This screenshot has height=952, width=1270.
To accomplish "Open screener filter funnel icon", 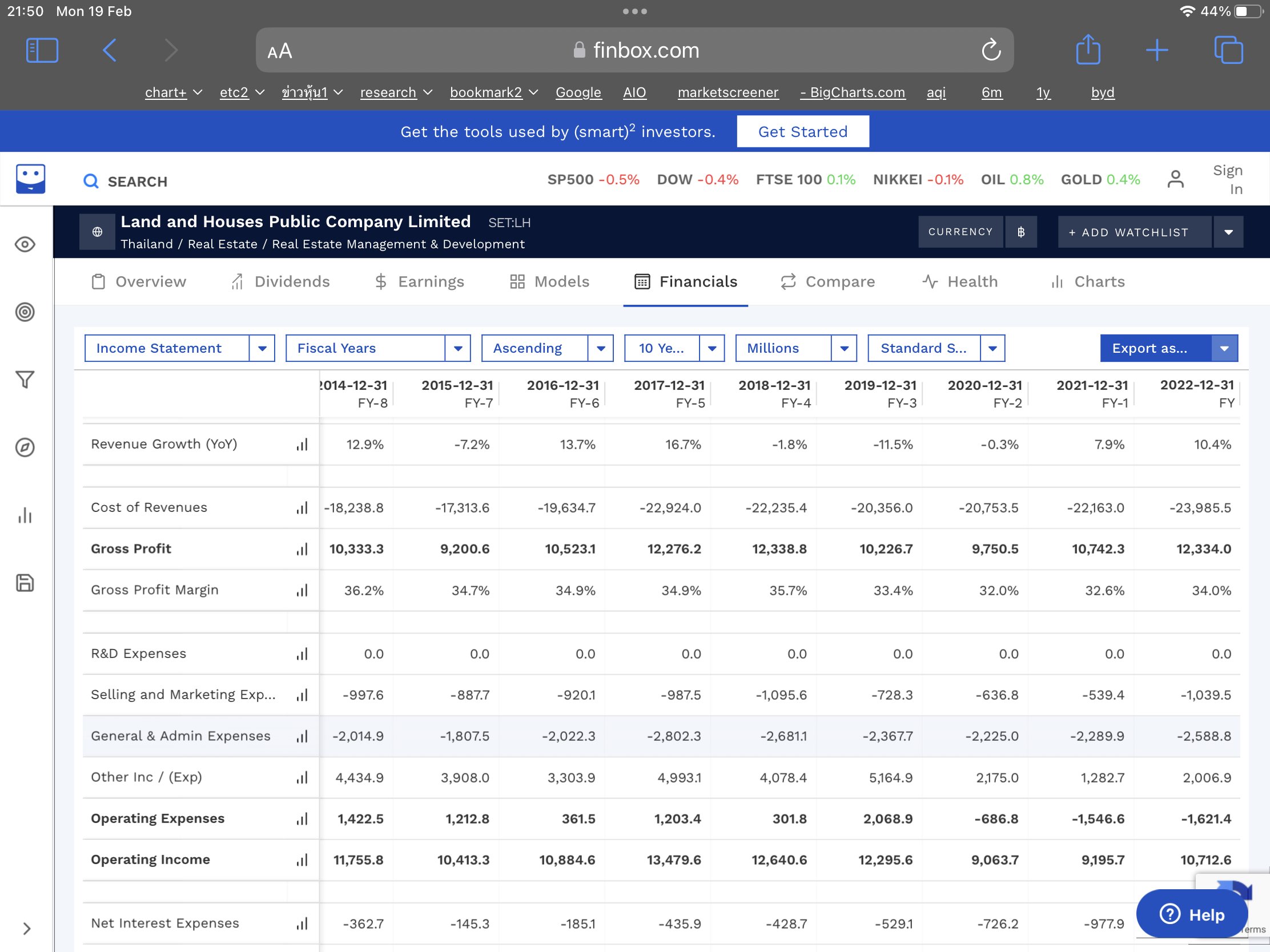I will pos(25,380).
